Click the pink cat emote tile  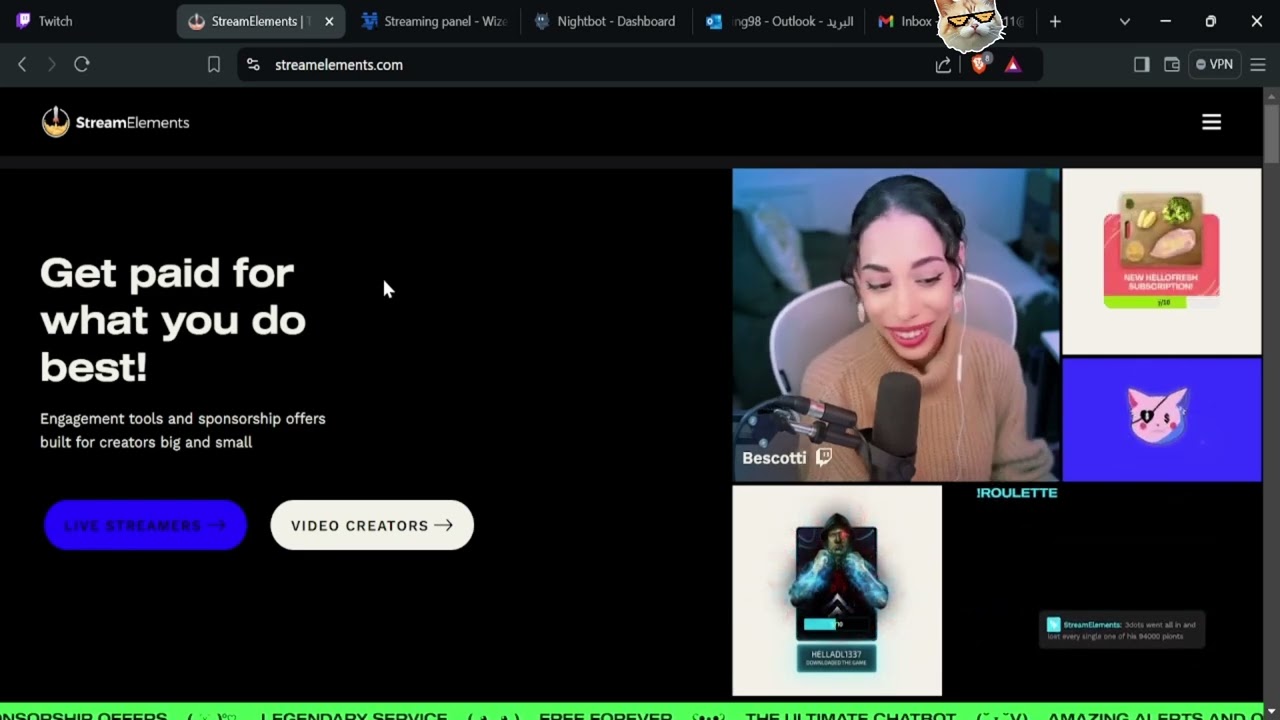(x=1161, y=419)
